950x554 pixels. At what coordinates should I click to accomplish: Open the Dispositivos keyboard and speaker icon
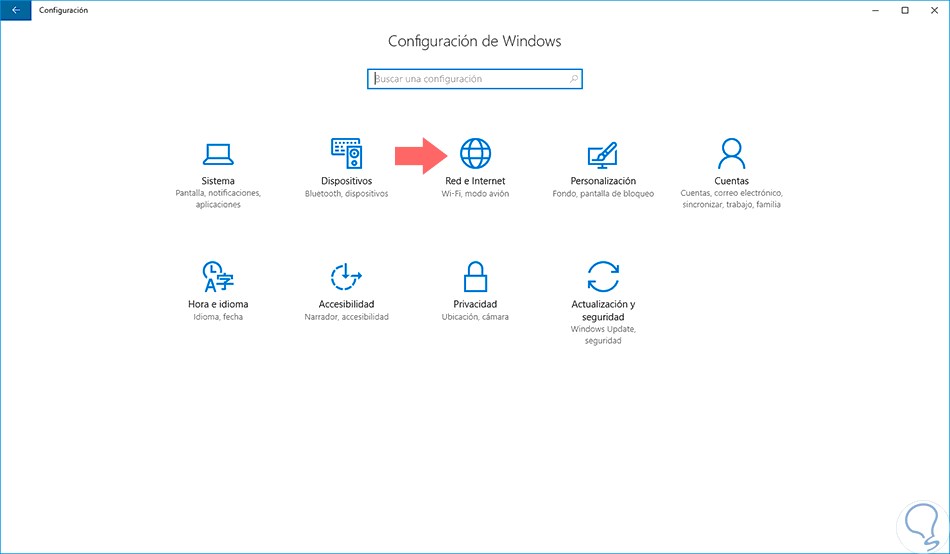point(347,153)
